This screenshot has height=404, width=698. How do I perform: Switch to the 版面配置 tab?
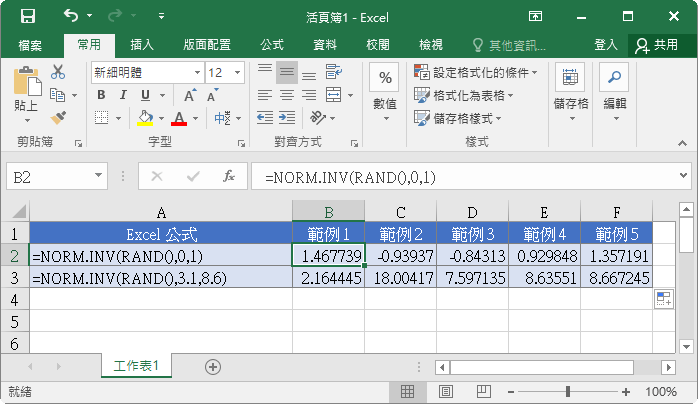click(x=207, y=45)
